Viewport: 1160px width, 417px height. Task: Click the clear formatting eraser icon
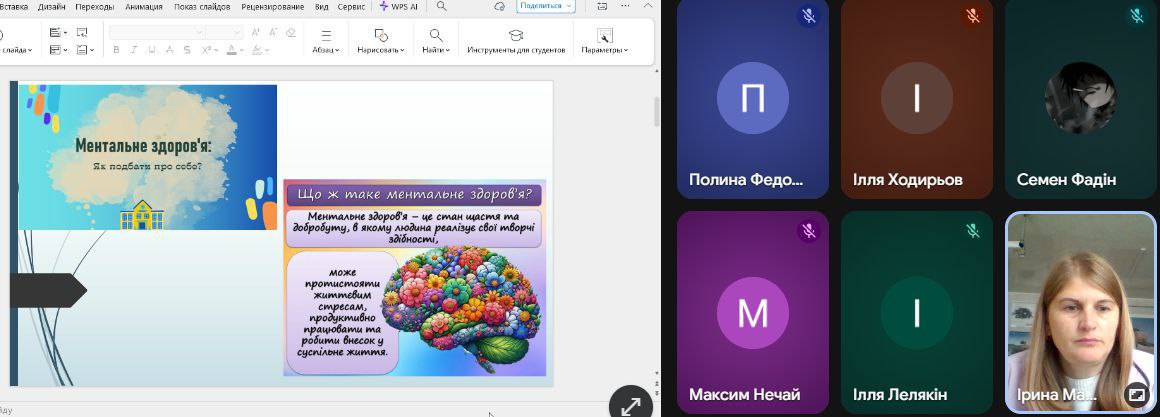290,32
